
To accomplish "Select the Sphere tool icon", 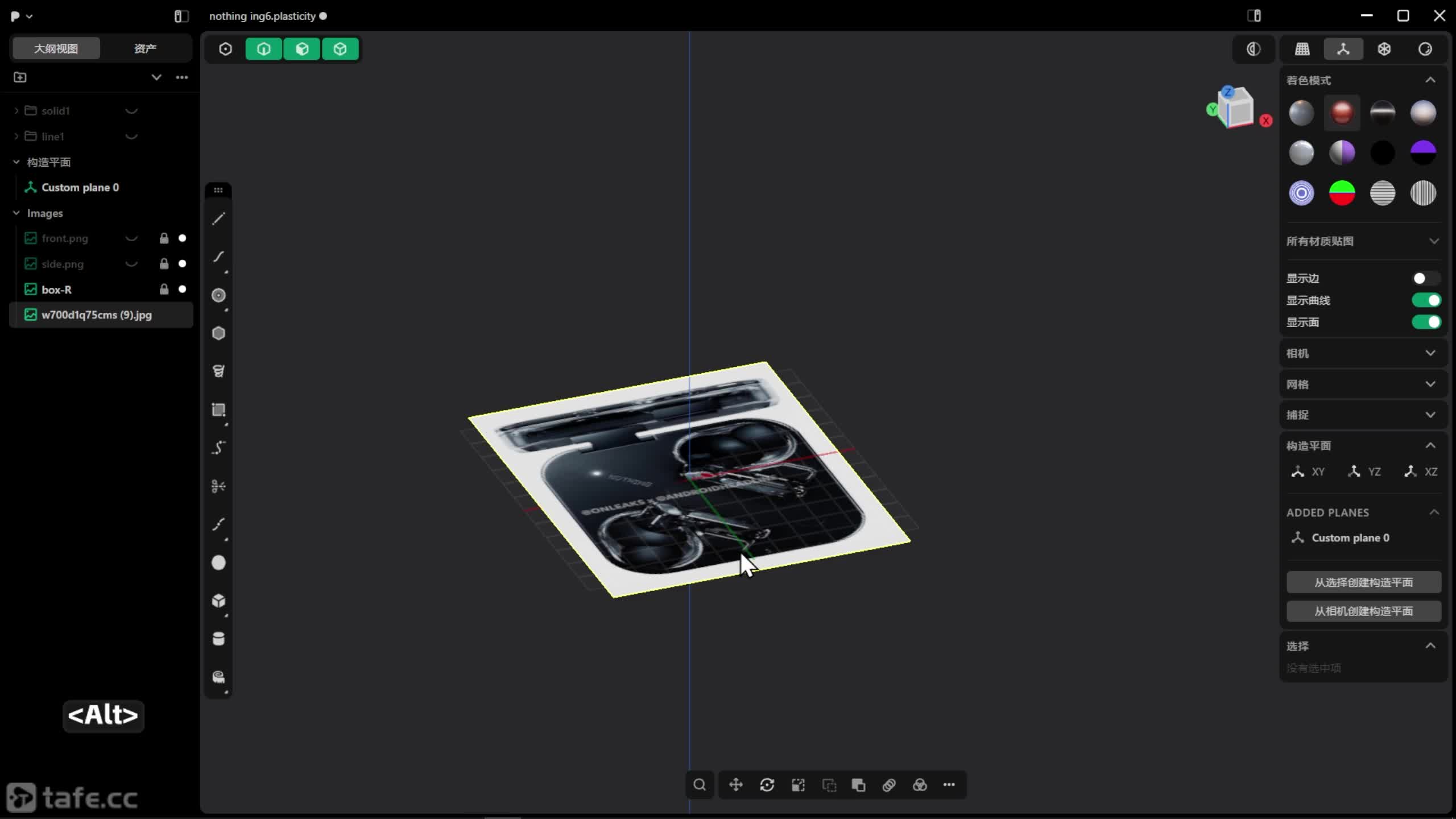I will point(218,562).
